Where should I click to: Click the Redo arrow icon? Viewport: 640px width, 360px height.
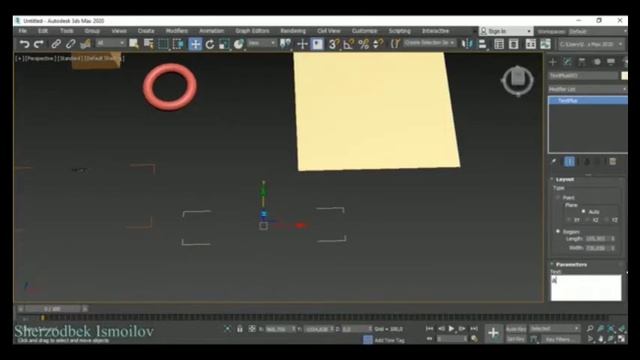39,44
